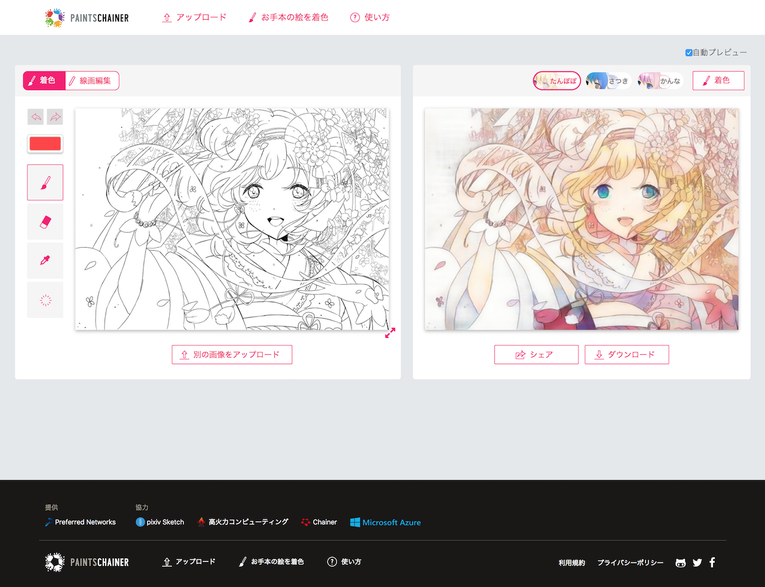Click the colorized preview image

click(x=581, y=219)
